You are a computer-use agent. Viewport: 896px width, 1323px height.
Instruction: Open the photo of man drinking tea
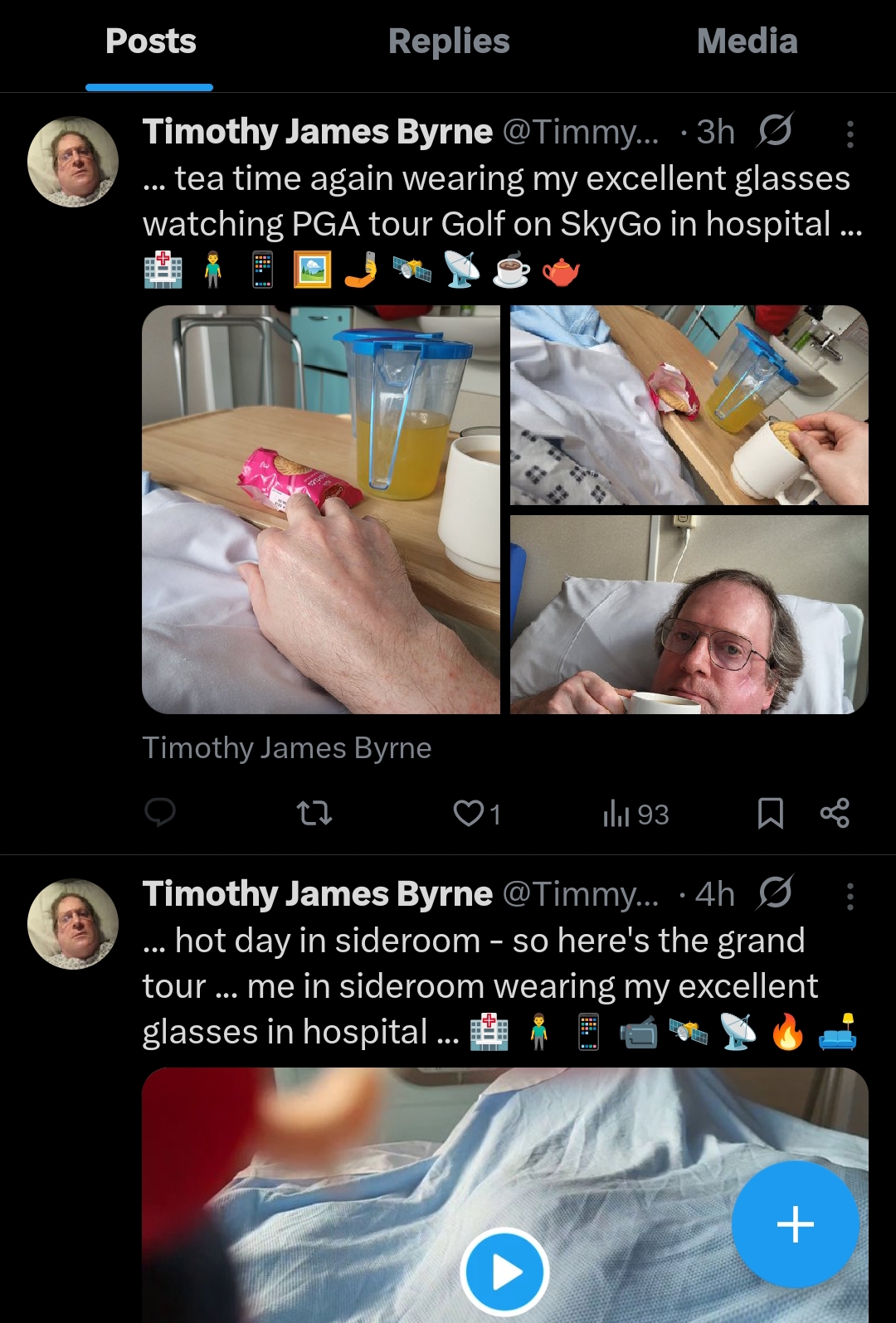click(689, 615)
